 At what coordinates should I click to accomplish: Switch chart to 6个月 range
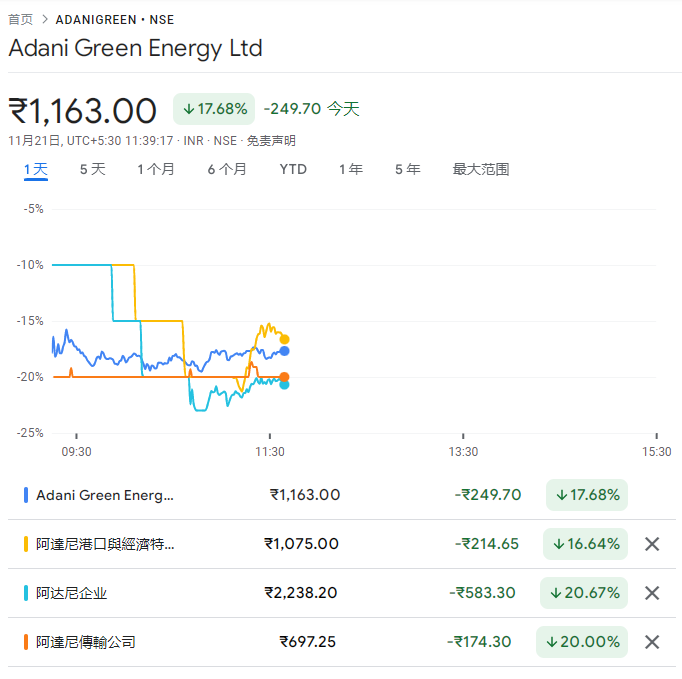[227, 169]
